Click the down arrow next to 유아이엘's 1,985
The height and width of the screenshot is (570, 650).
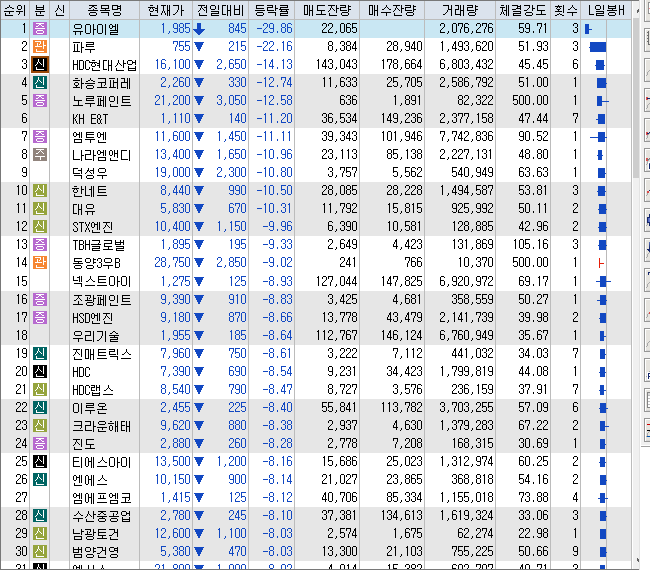pyautogui.click(x=199, y=29)
